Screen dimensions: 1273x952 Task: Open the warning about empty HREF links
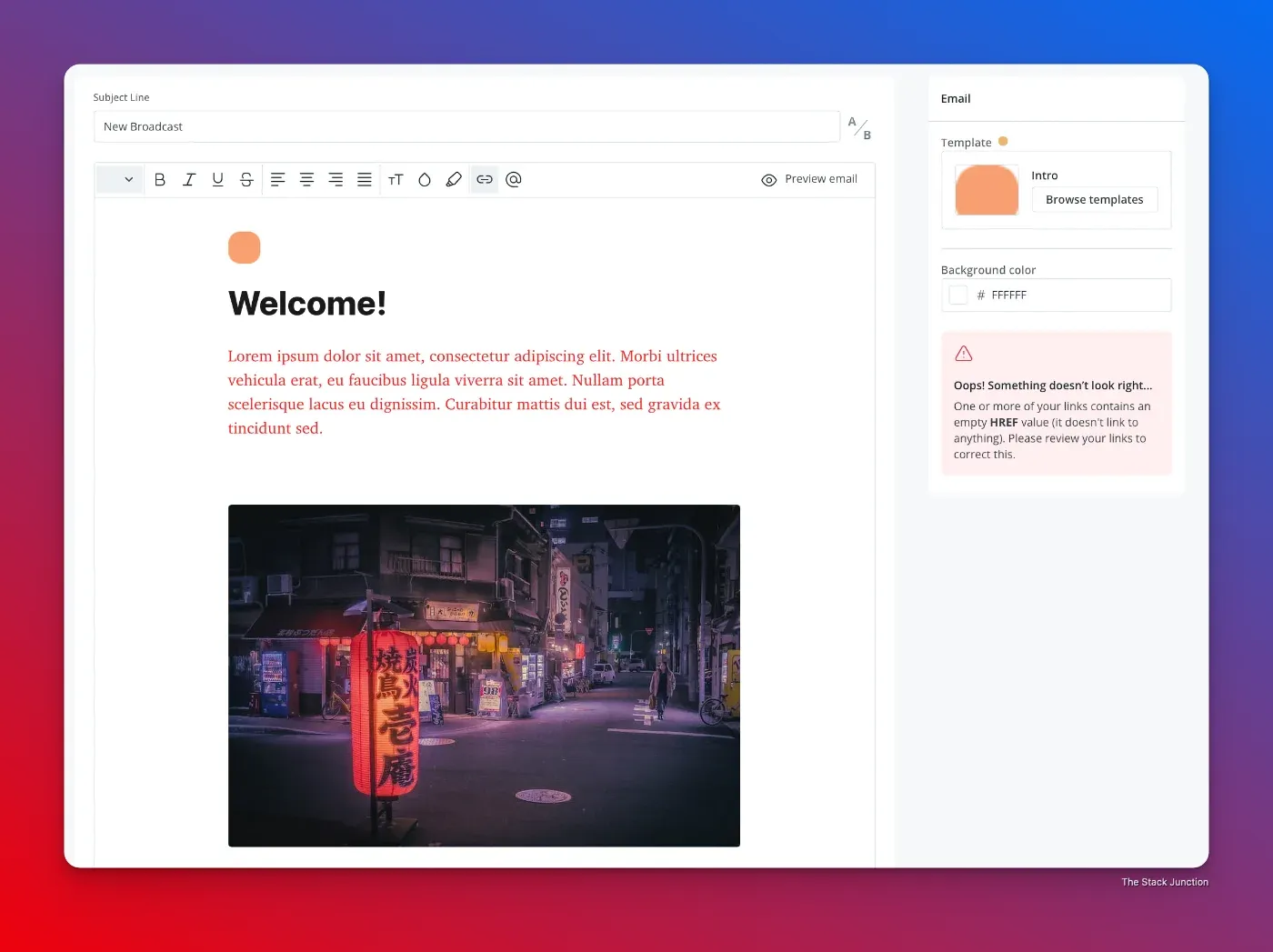point(1055,403)
